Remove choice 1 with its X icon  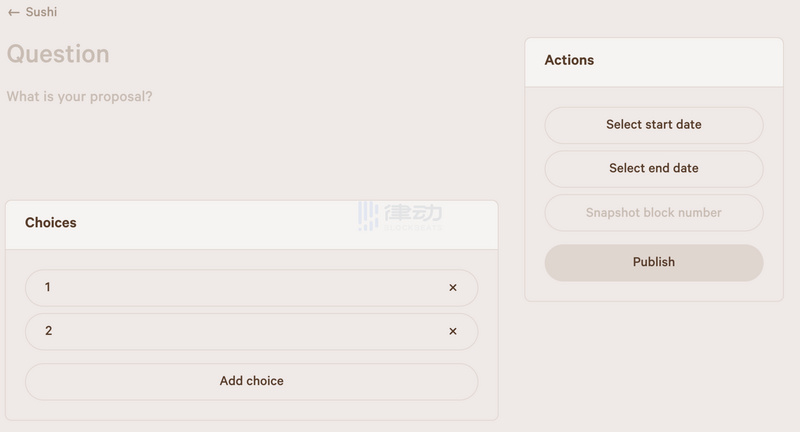(x=452, y=288)
